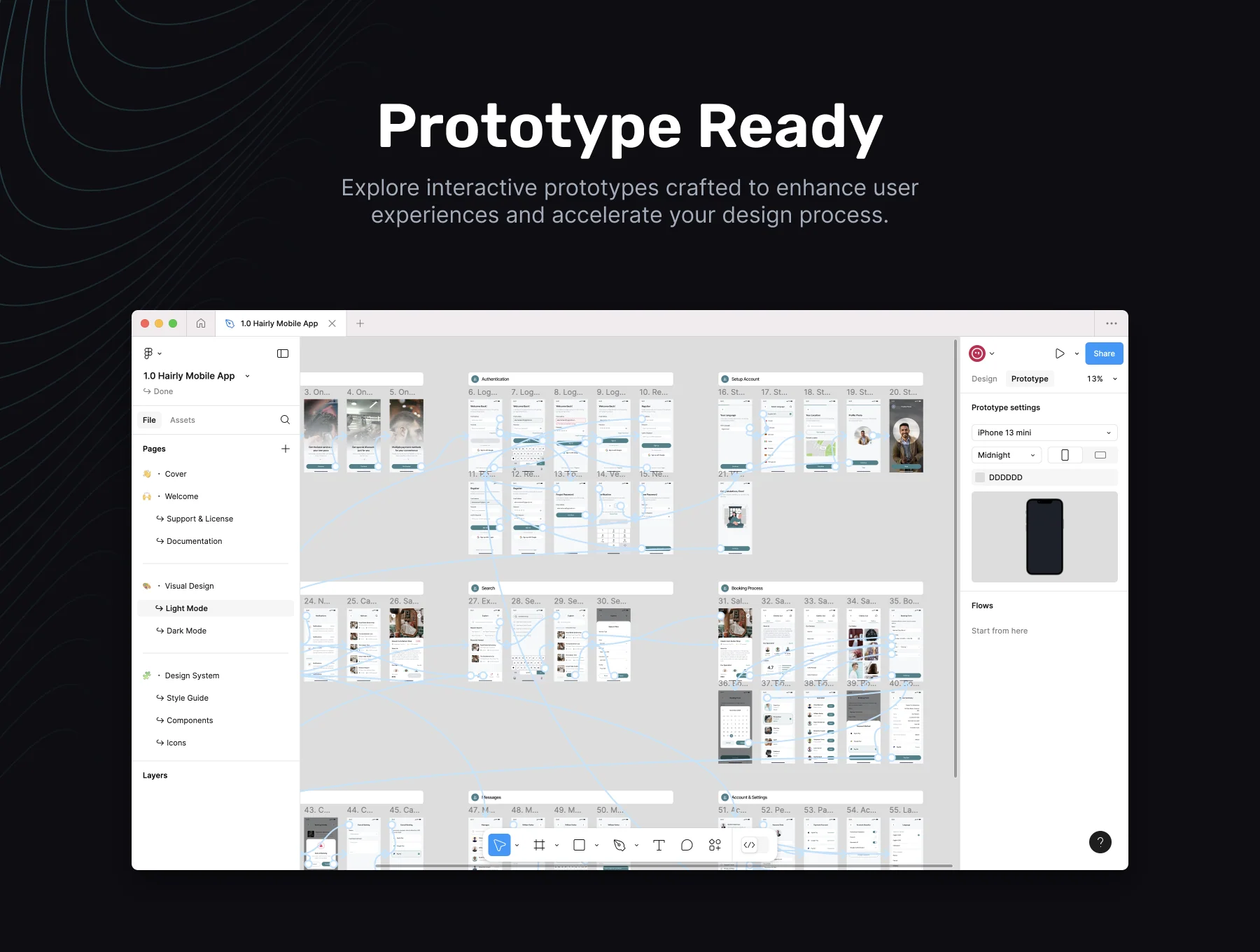Viewport: 1260px width, 952px height.
Task: Open the 13% zoom dropdown
Action: (1102, 379)
